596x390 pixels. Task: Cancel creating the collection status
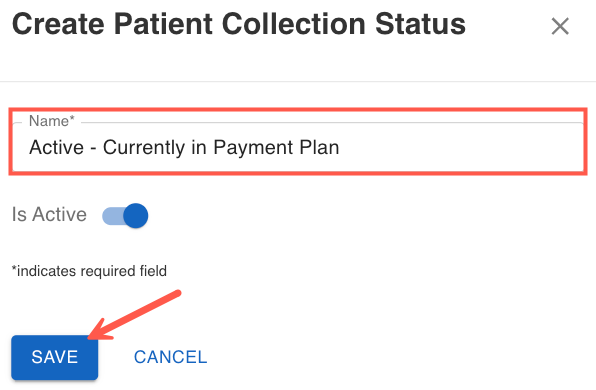170,357
